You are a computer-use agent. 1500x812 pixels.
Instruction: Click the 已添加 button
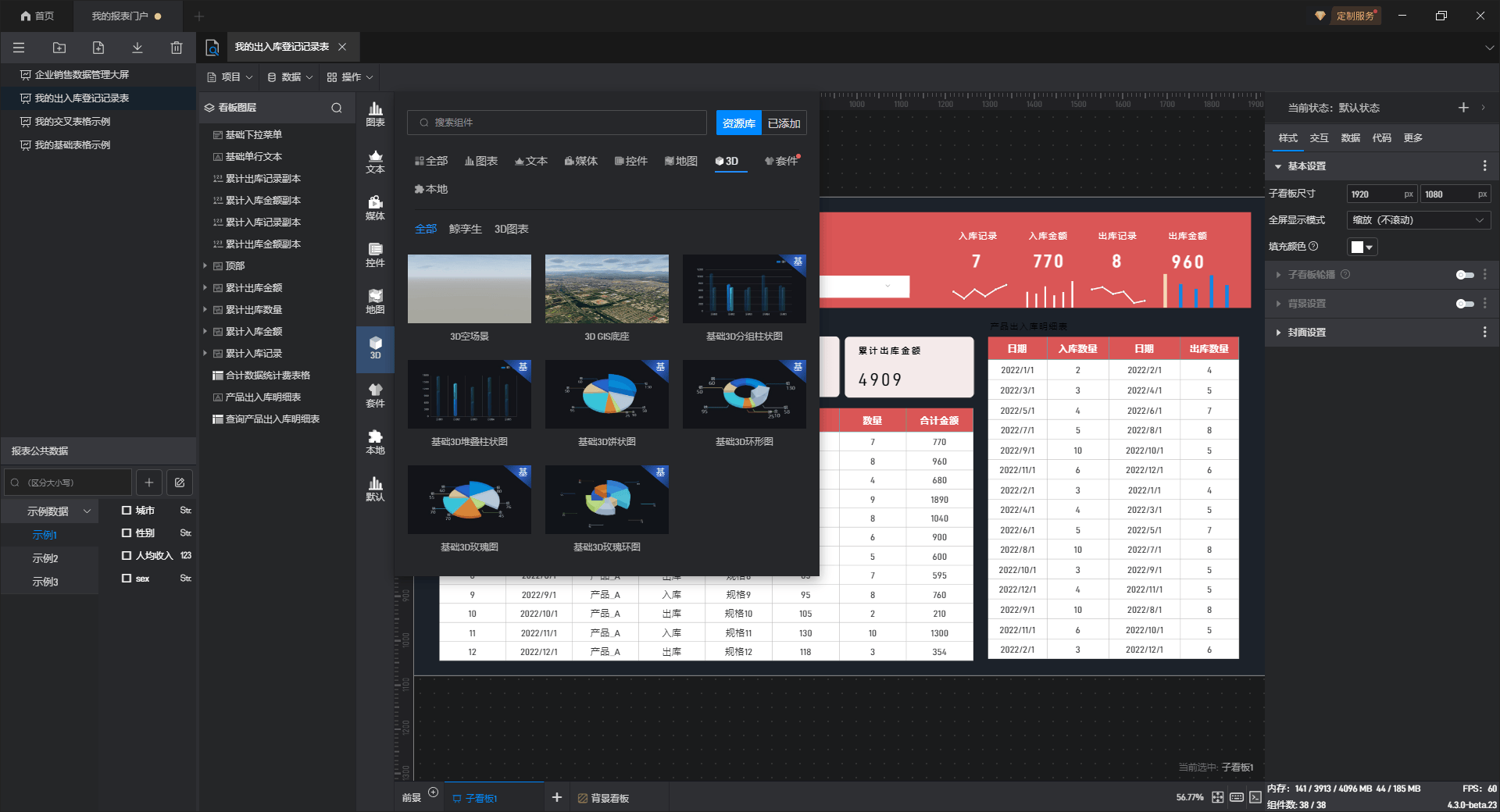coord(784,123)
